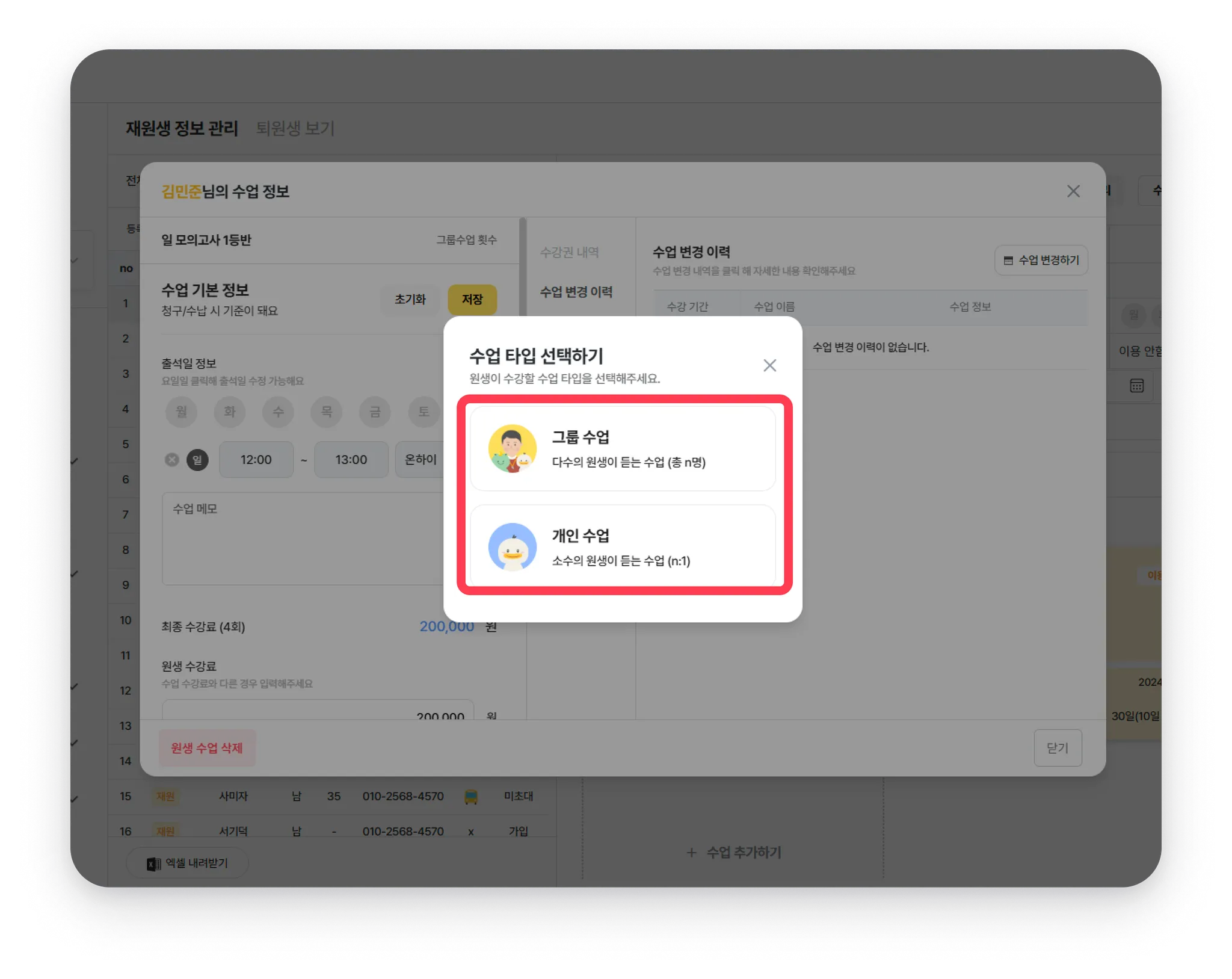This screenshot has height=979, width=1232.
Task: Toggle 수 attendance day
Action: point(278,412)
